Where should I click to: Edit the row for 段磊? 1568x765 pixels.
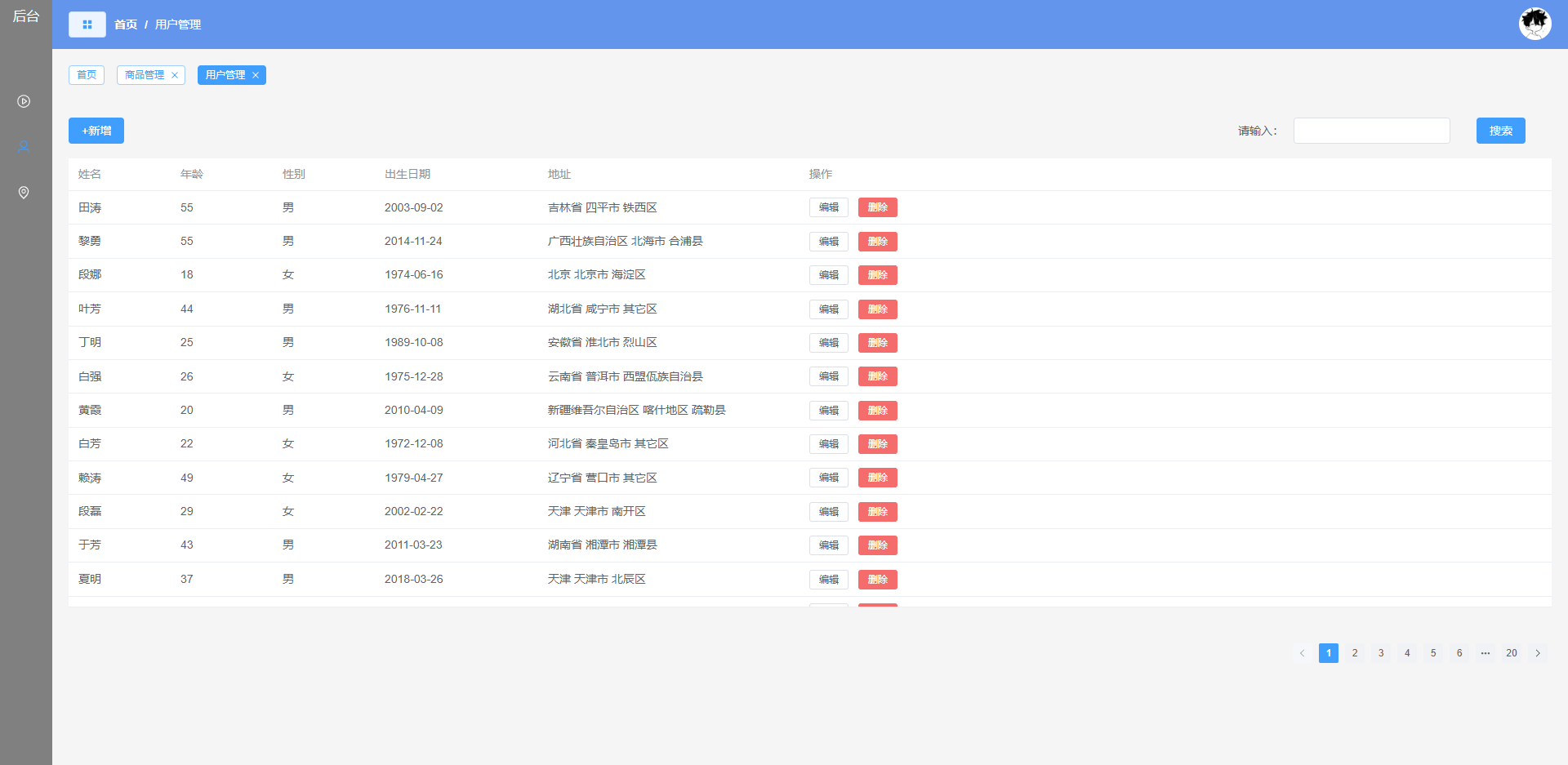(x=829, y=512)
